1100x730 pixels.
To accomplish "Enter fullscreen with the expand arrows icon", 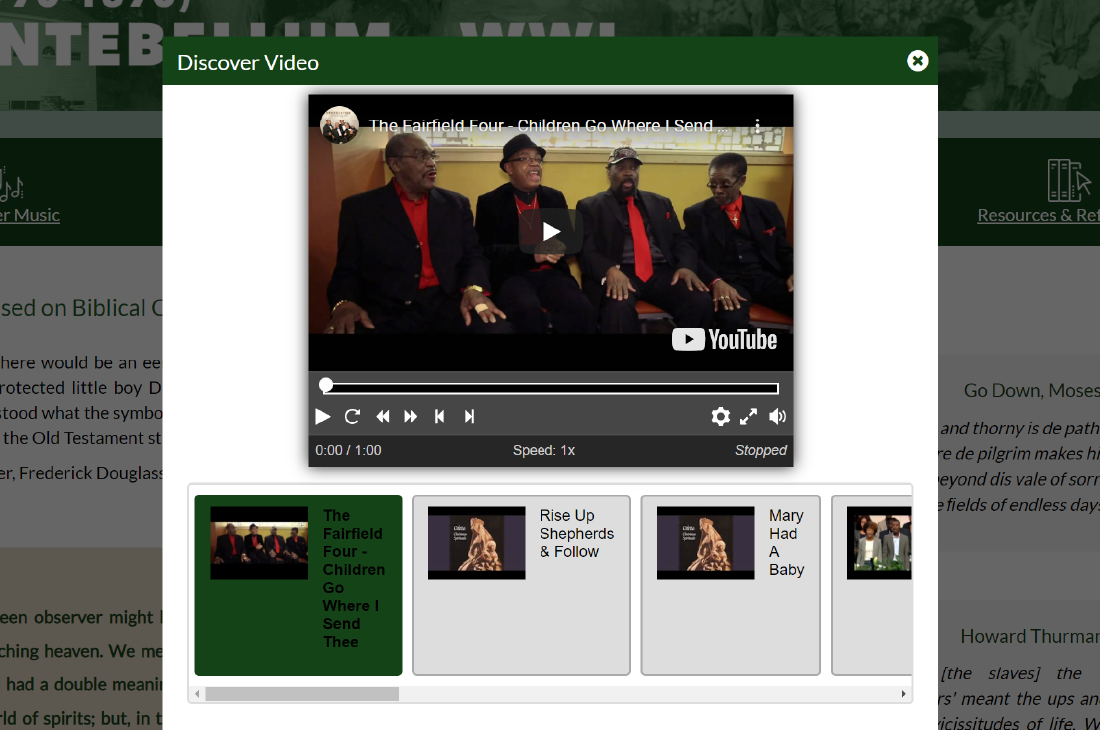I will [x=748, y=417].
